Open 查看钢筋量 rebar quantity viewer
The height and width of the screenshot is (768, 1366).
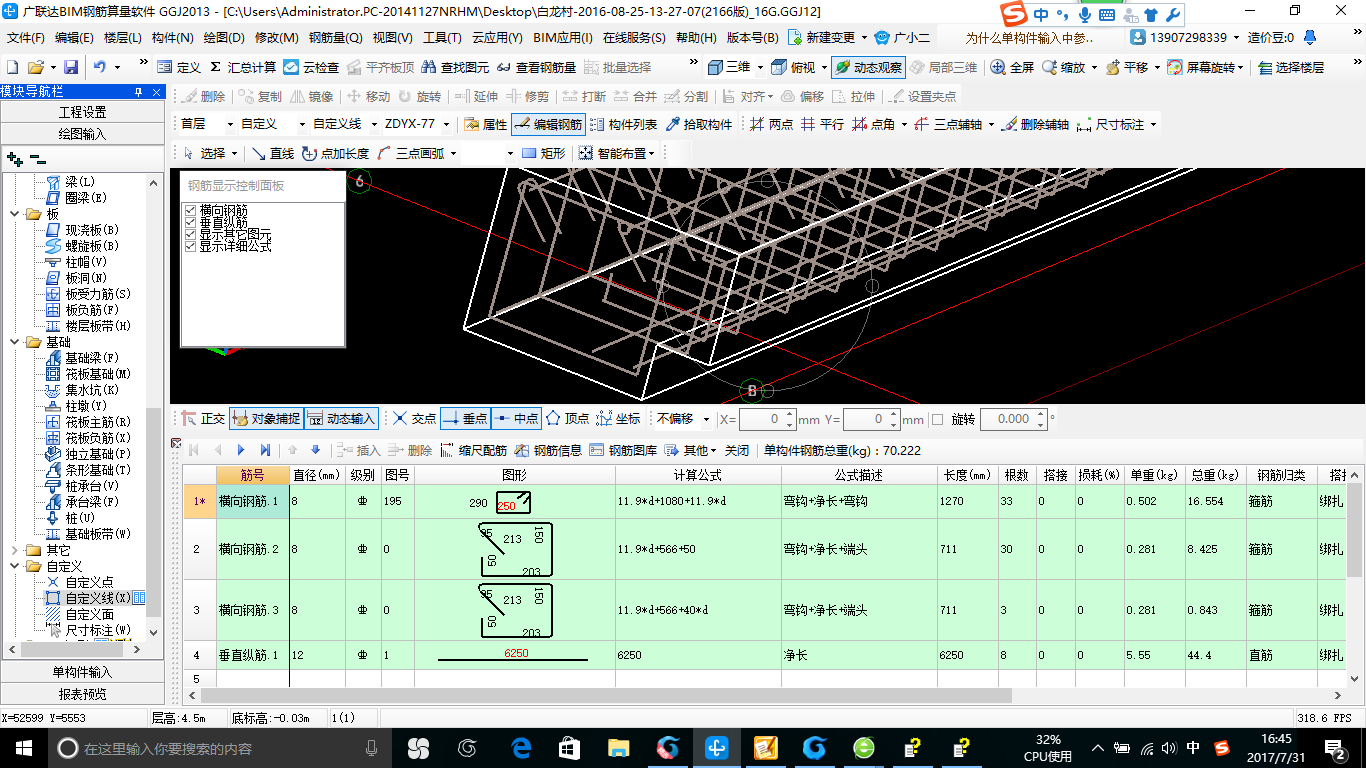(536, 67)
